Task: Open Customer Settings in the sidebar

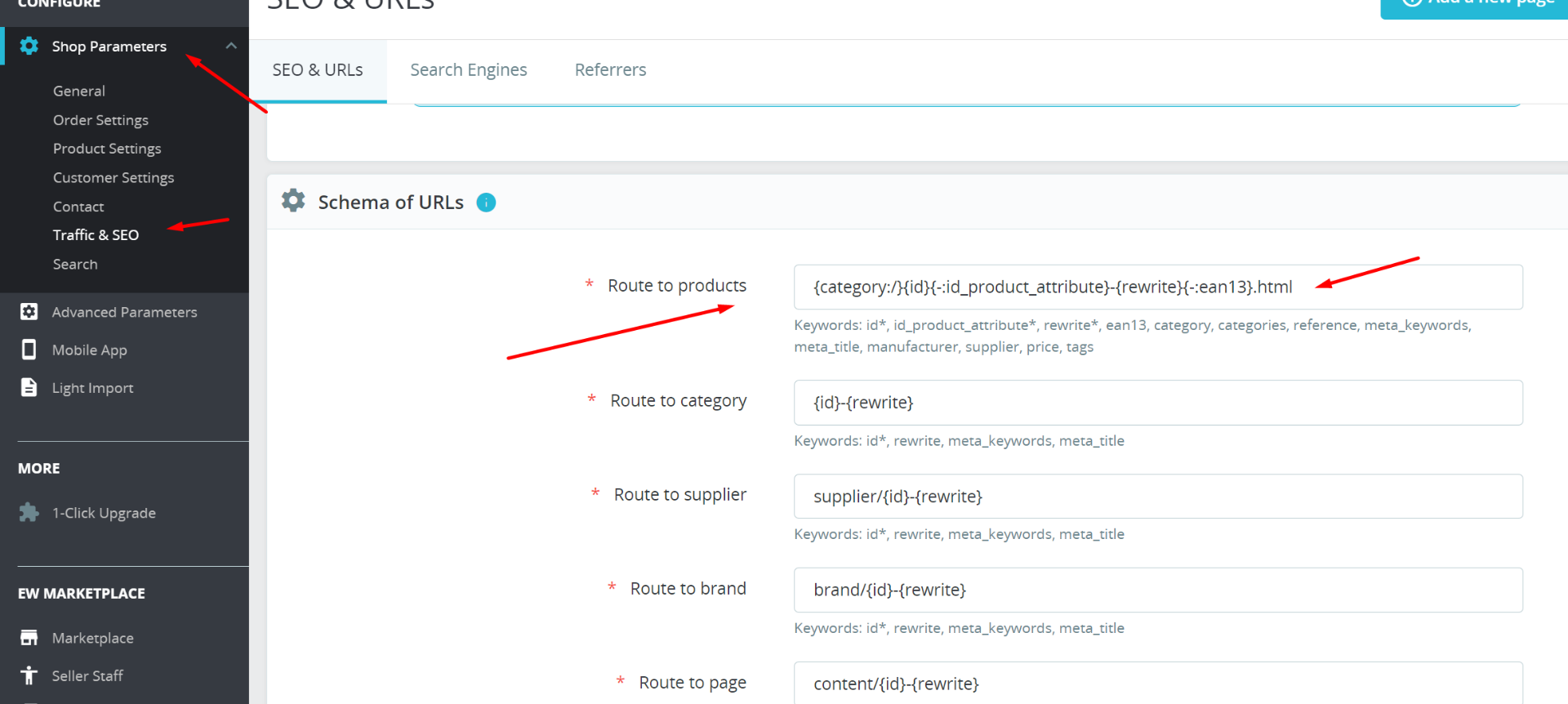Action: point(114,178)
